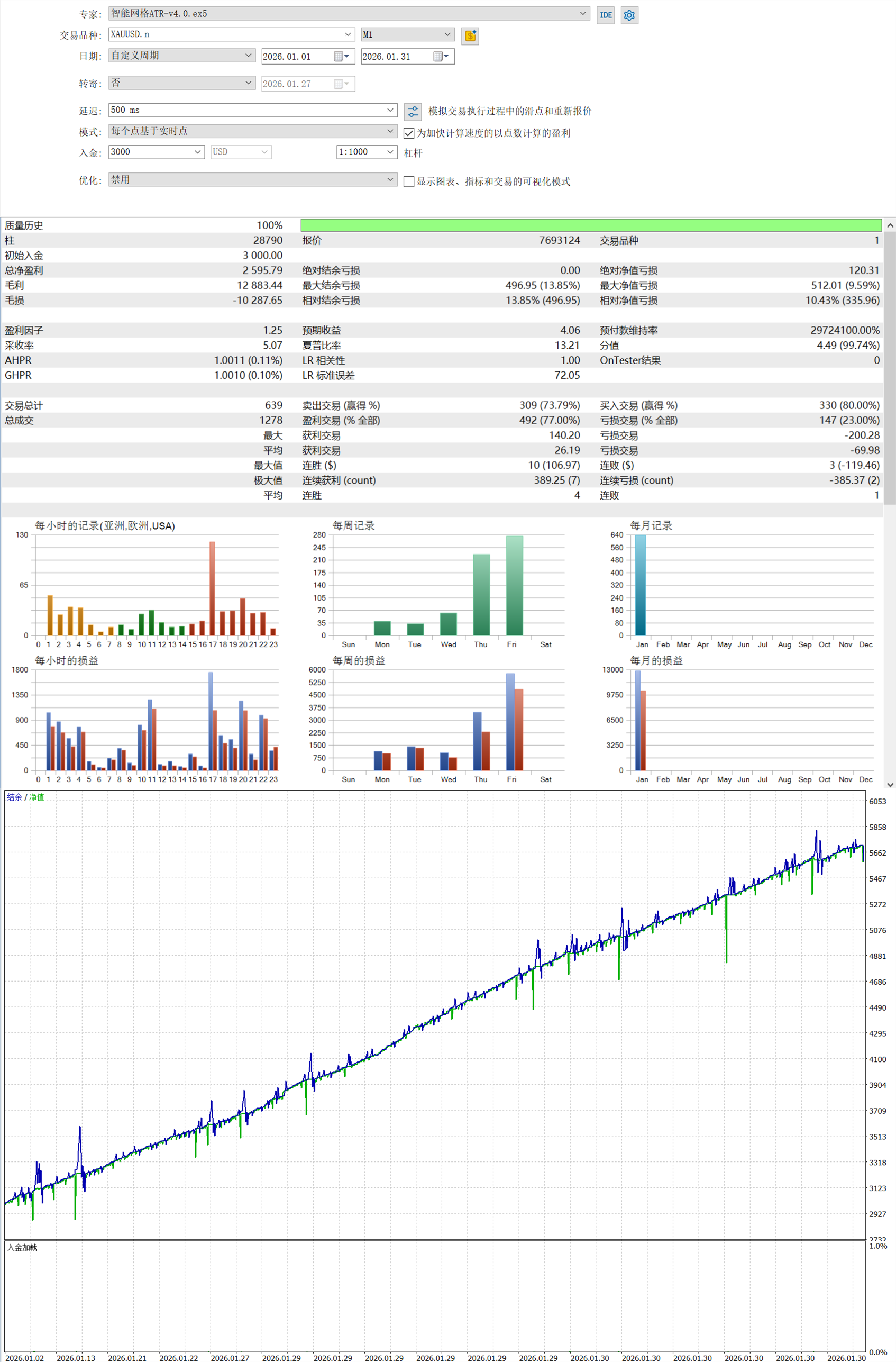Select total net profit value 2 595.79
Viewport: 896px width, 1362px height.
[x=262, y=270]
